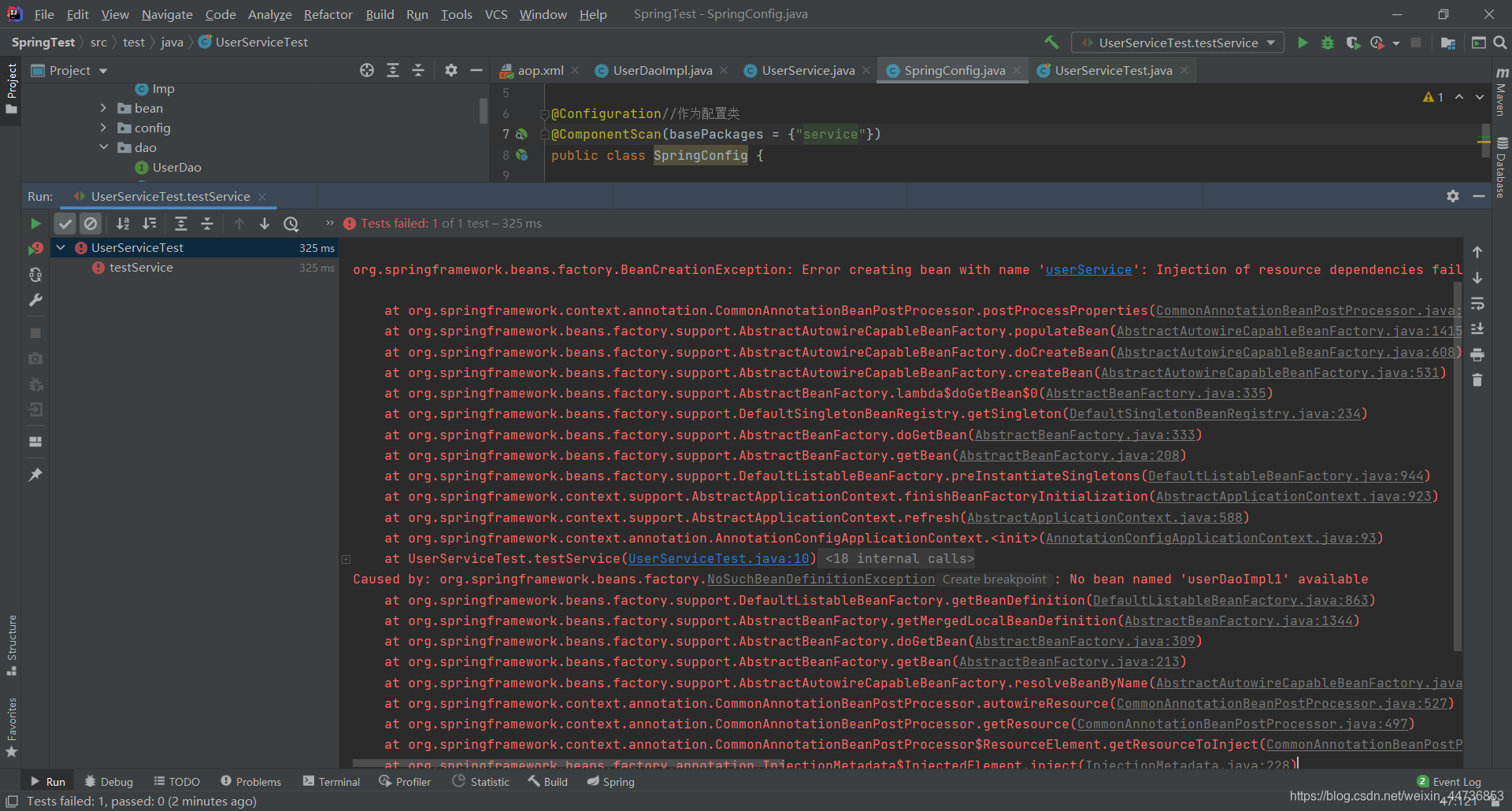
Task: Collapse all in Project panel
Action: pyautogui.click(x=418, y=70)
